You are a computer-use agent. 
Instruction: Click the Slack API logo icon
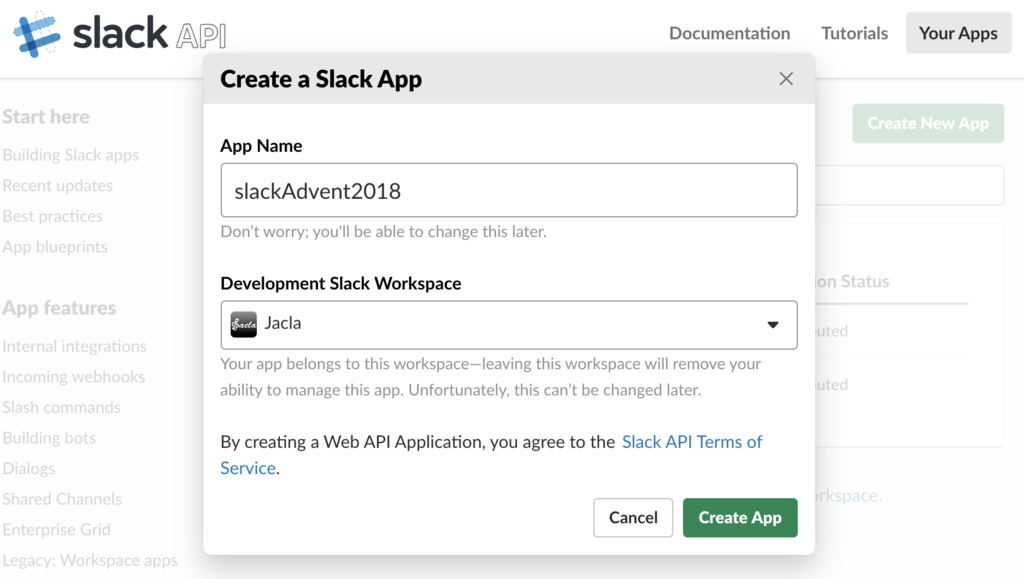[37, 34]
